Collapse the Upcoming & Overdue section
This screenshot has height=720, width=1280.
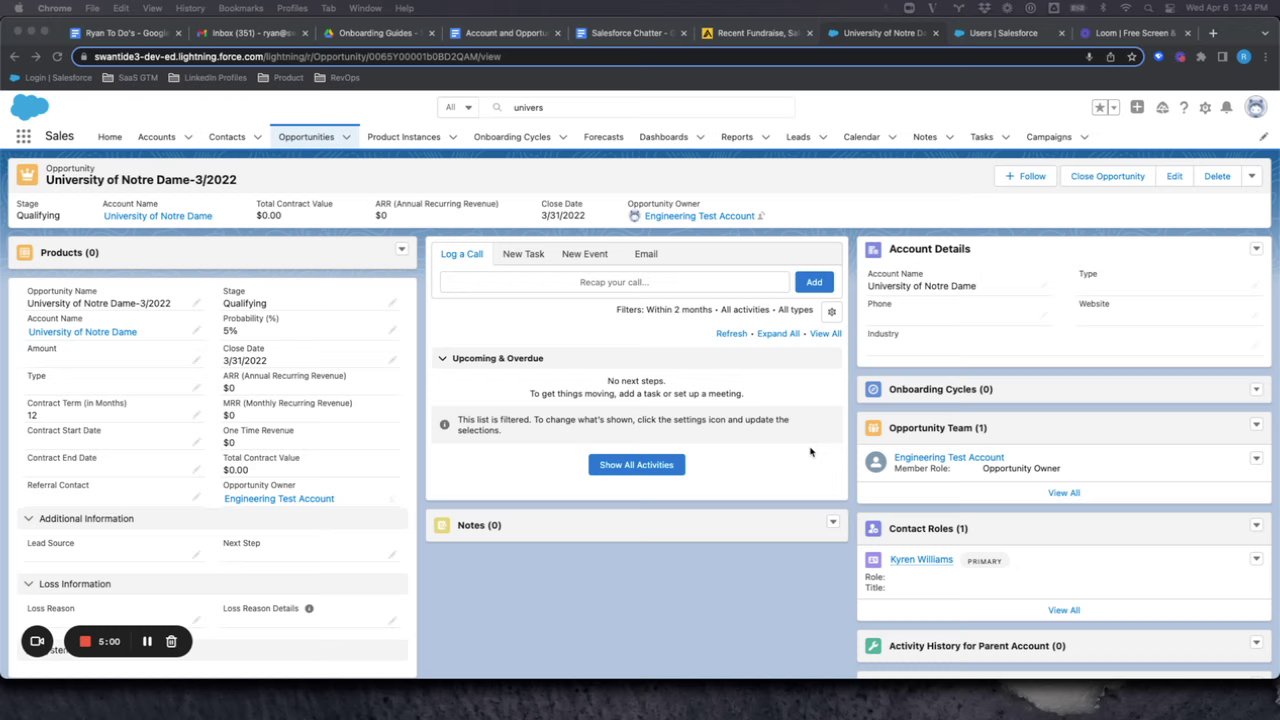tap(442, 358)
